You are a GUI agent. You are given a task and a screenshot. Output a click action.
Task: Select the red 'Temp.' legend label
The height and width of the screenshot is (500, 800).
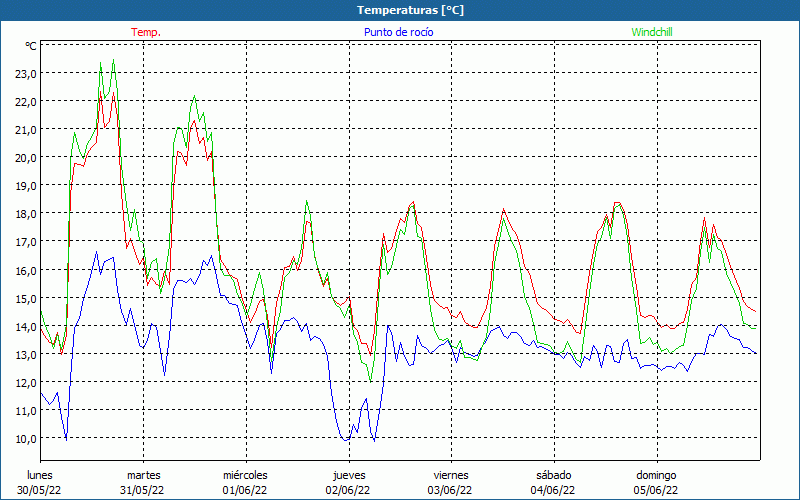click(x=146, y=32)
